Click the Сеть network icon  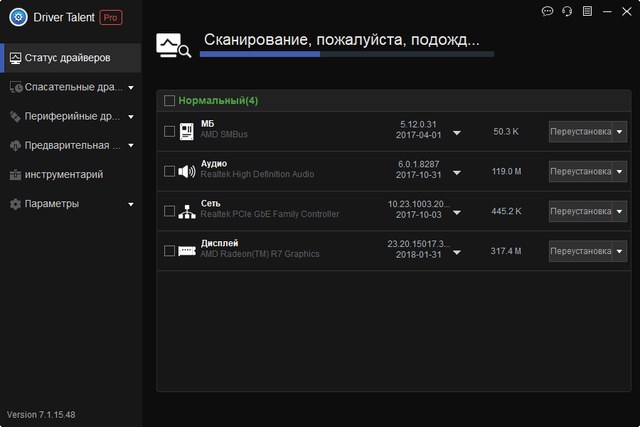coord(186,211)
